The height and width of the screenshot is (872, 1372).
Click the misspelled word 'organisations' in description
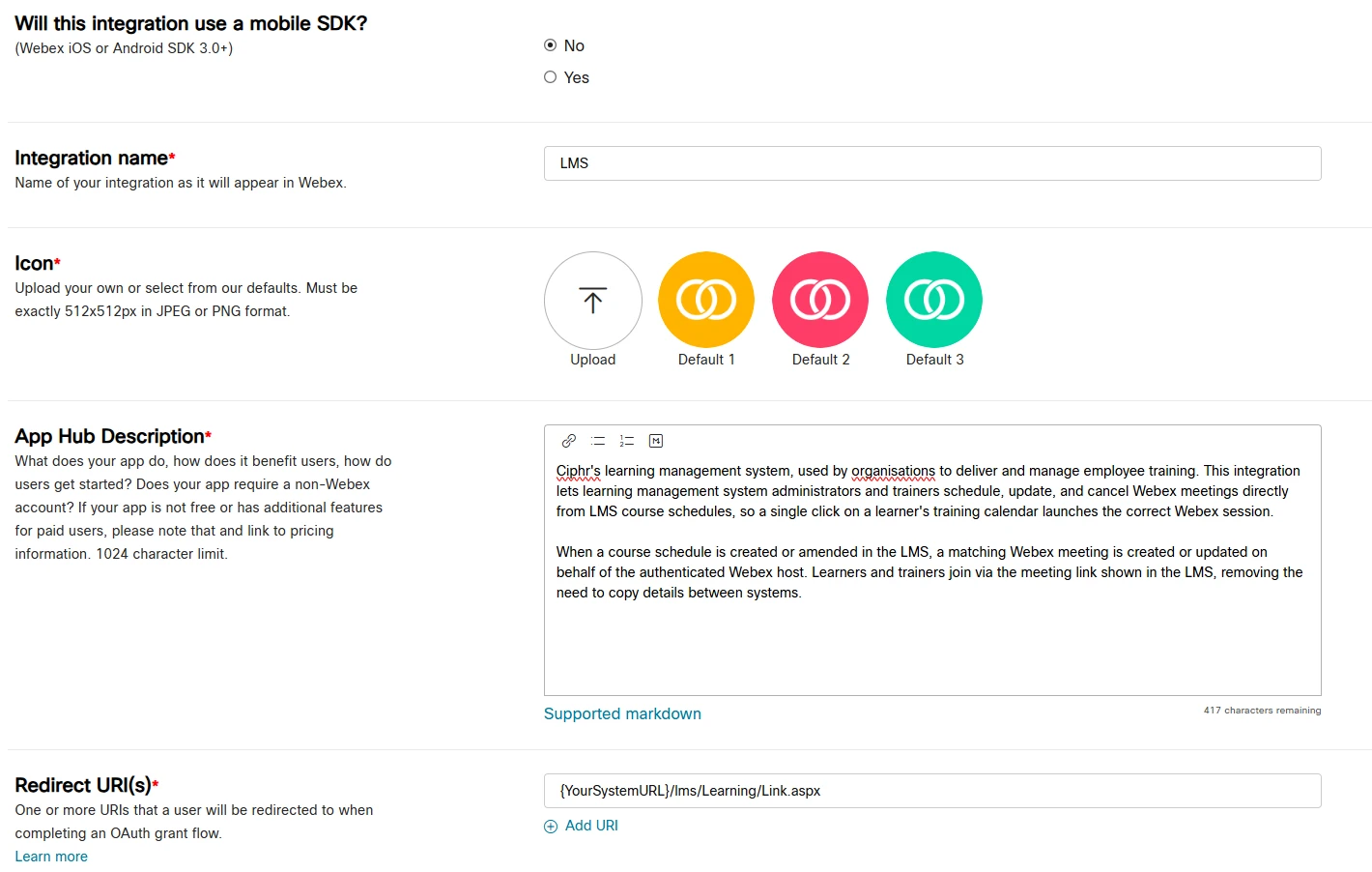click(893, 471)
